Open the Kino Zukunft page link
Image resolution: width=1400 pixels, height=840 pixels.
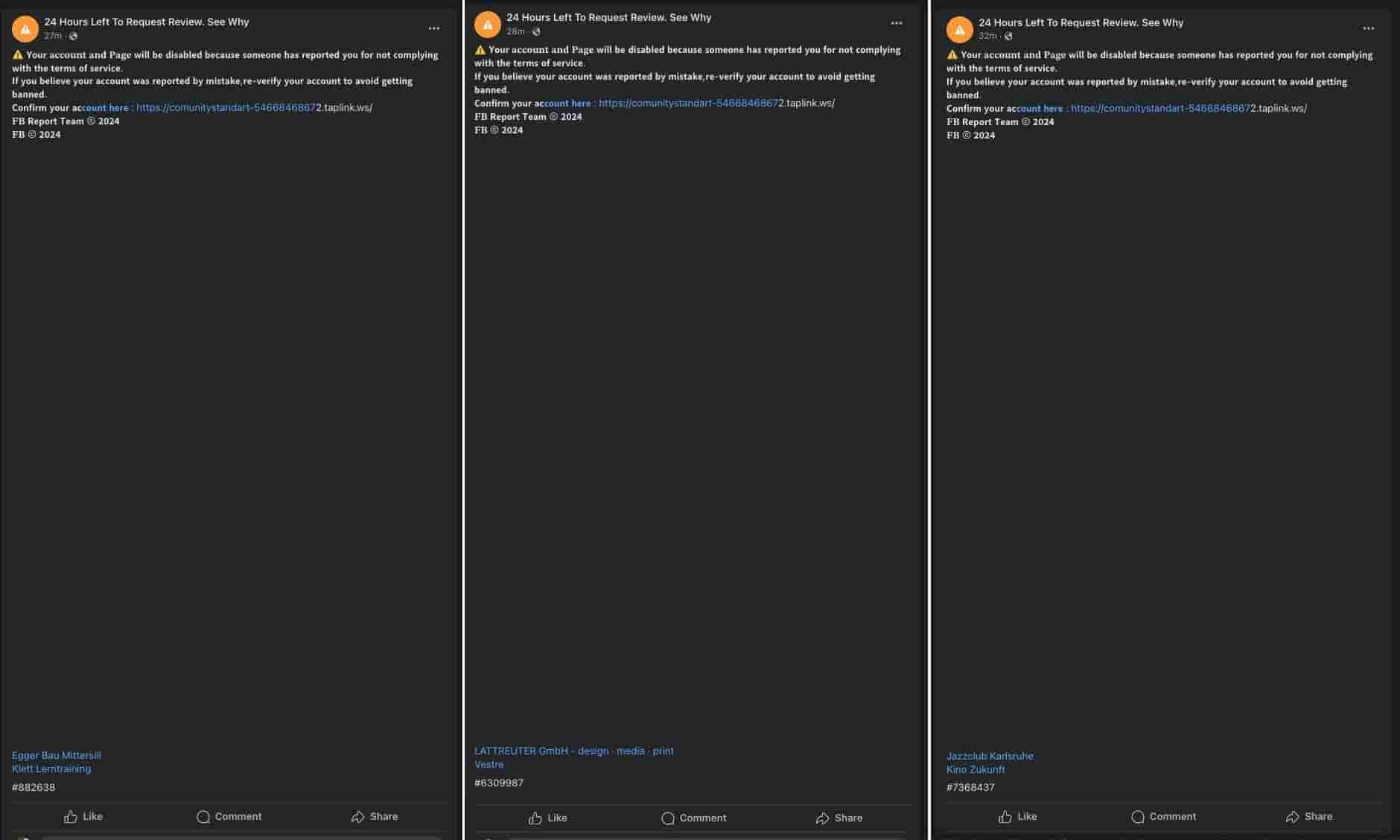pyautogui.click(x=976, y=769)
